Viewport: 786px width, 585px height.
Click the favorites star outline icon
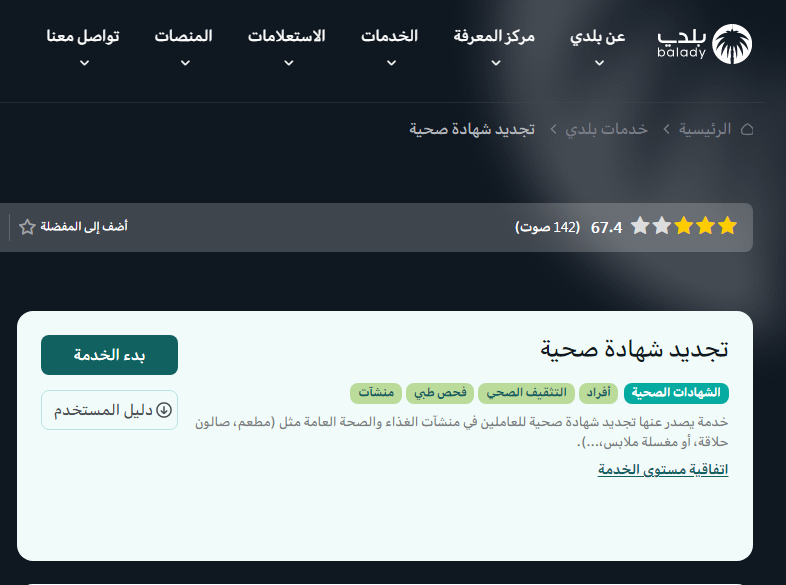[27, 227]
